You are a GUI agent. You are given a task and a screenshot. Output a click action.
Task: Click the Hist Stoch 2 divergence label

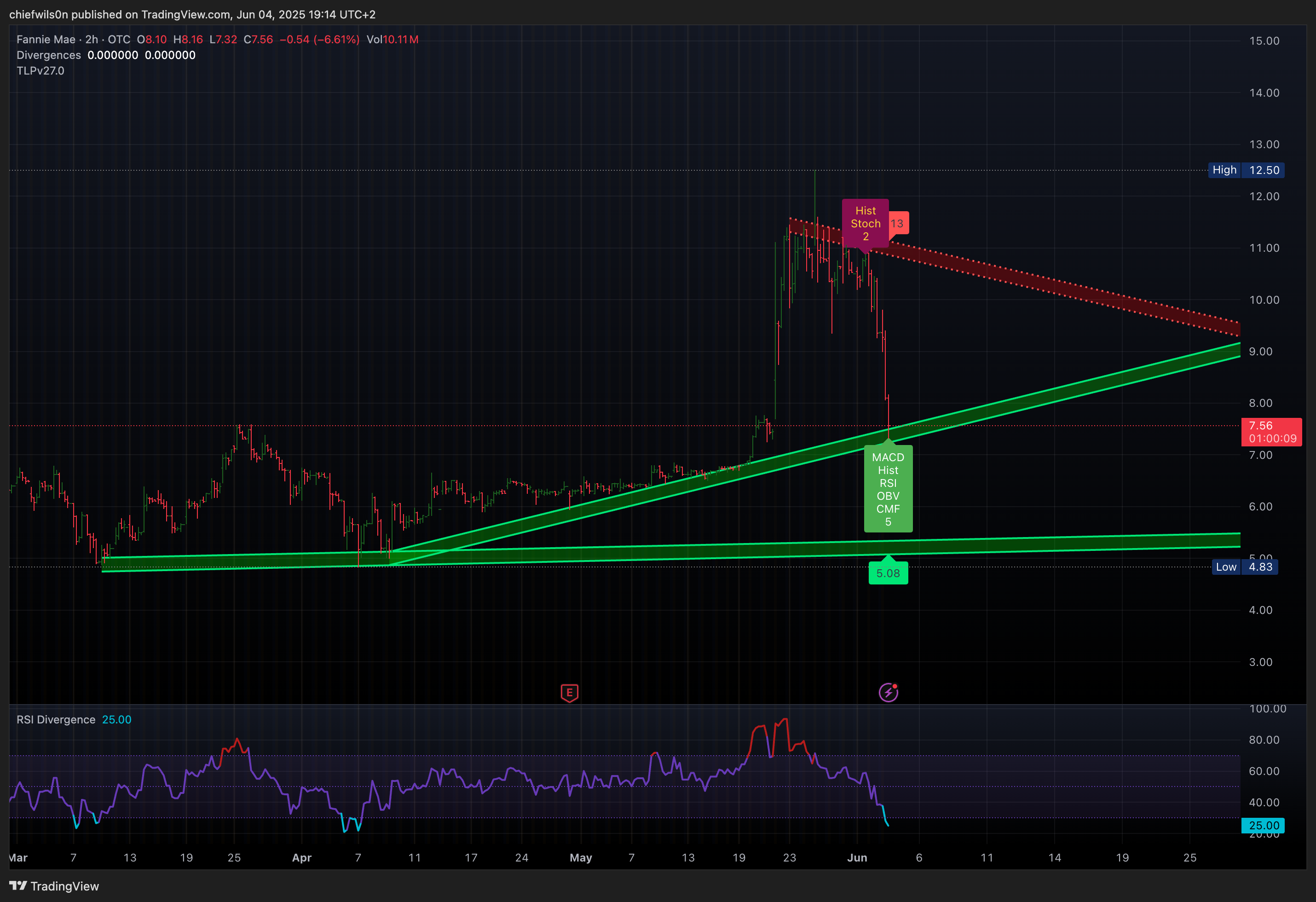pos(865,224)
